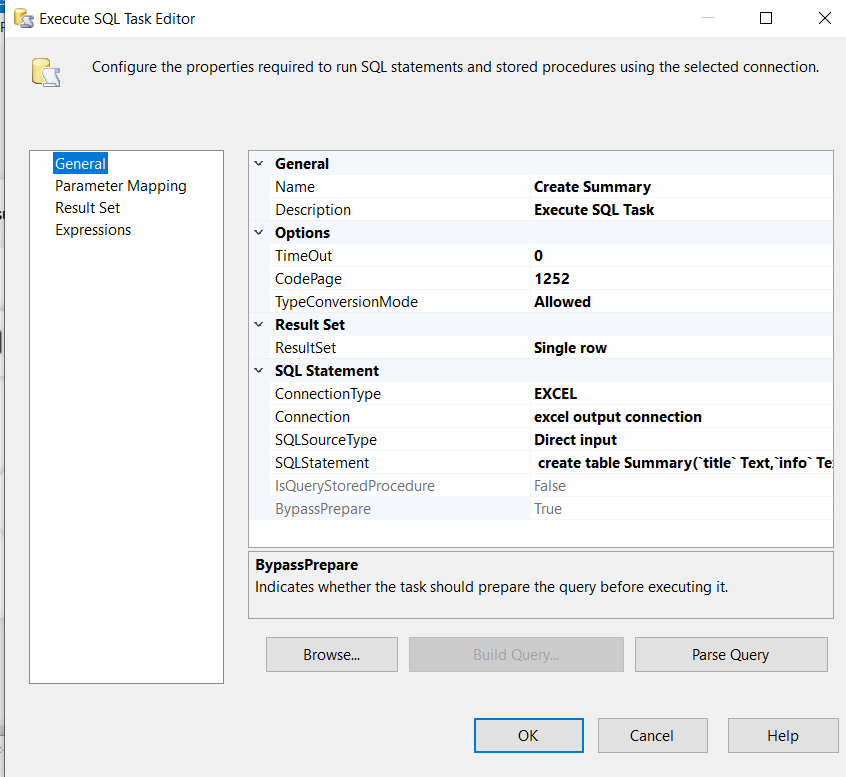Open Help for the Execute SQL Task
The height and width of the screenshot is (777, 846).
point(783,735)
